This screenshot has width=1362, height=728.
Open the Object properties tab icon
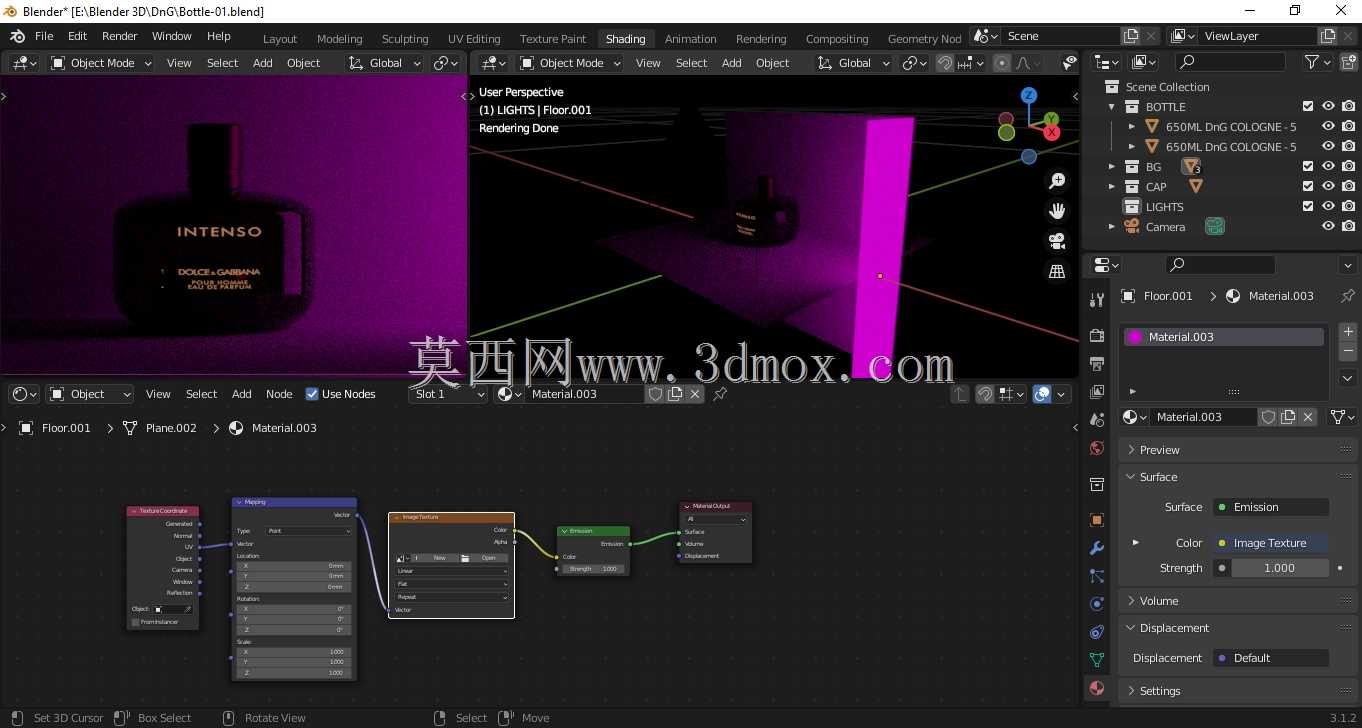point(1097,520)
